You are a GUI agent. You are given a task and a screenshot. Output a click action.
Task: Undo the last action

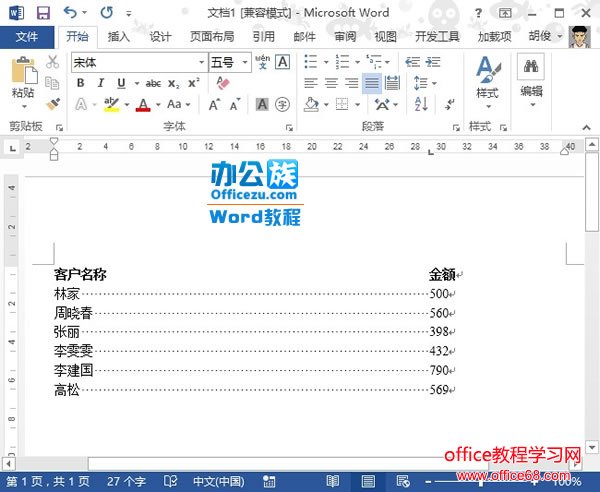tap(70, 13)
